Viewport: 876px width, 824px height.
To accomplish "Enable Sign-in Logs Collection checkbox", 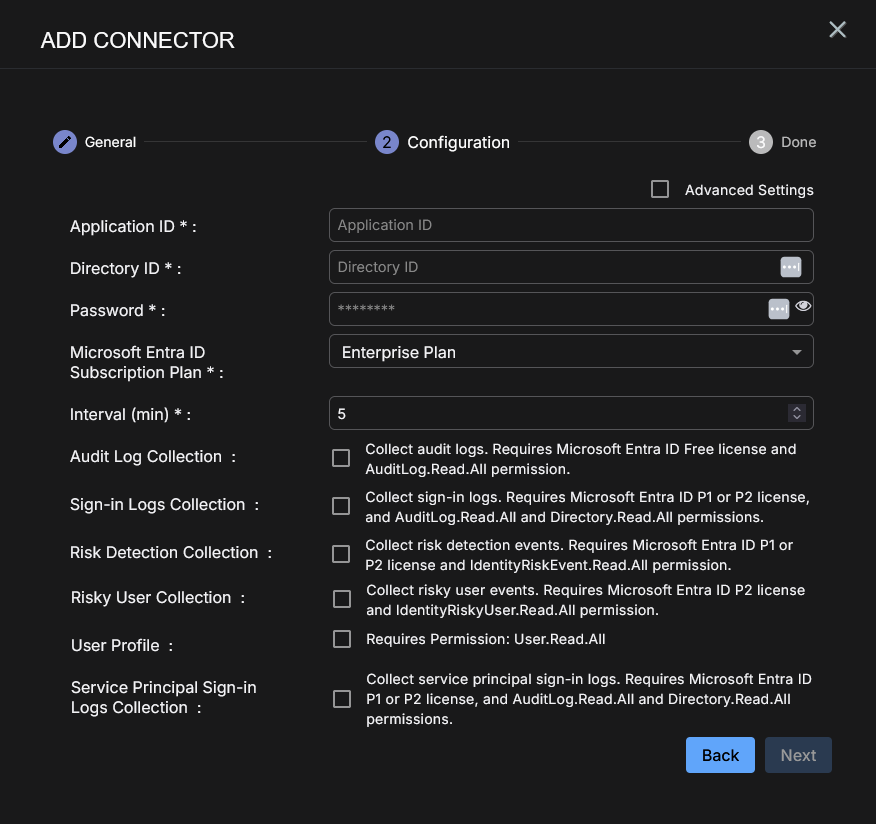I will point(341,506).
